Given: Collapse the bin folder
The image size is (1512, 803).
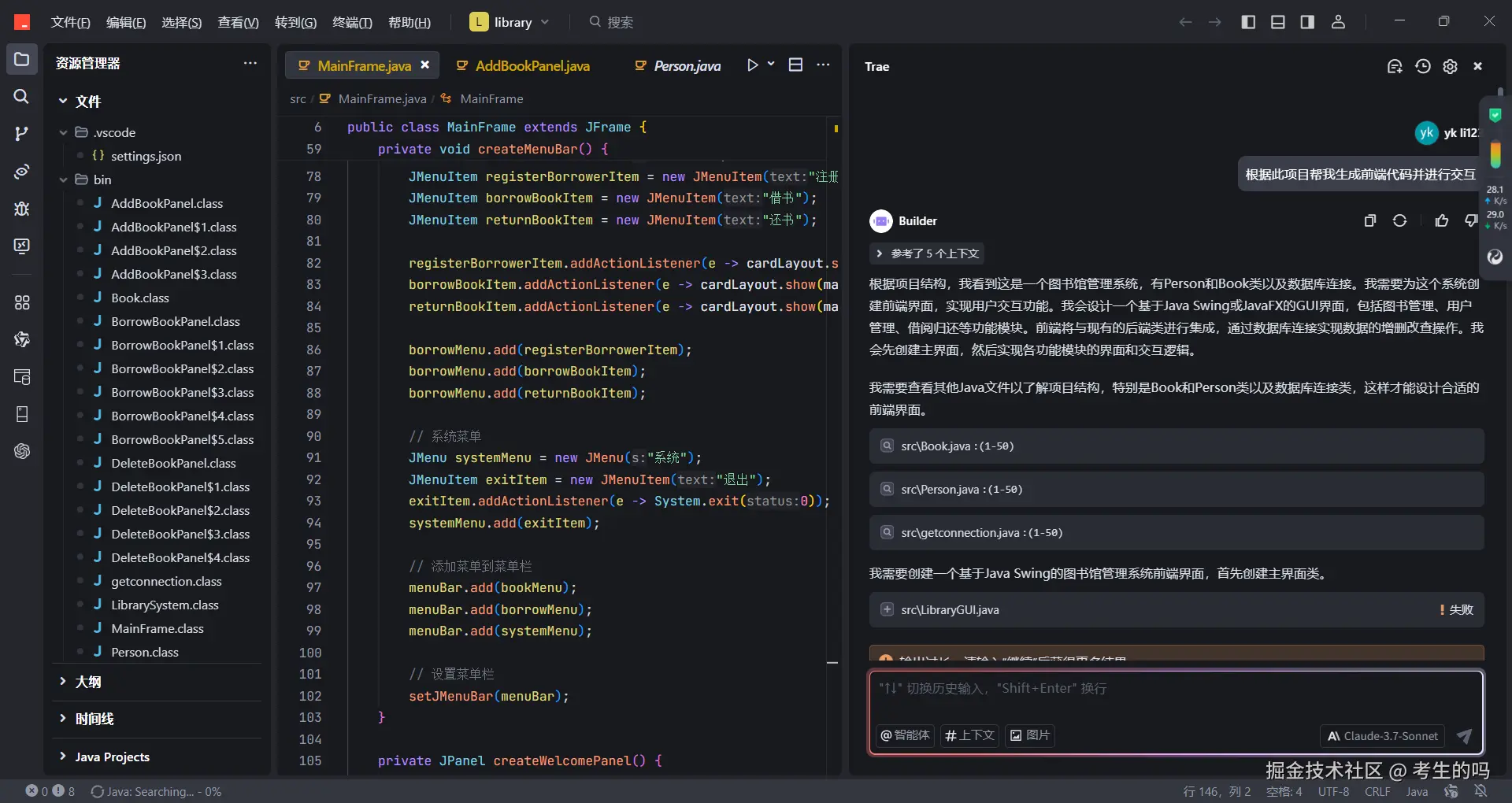Looking at the screenshot, I should (x=63, y=179).
